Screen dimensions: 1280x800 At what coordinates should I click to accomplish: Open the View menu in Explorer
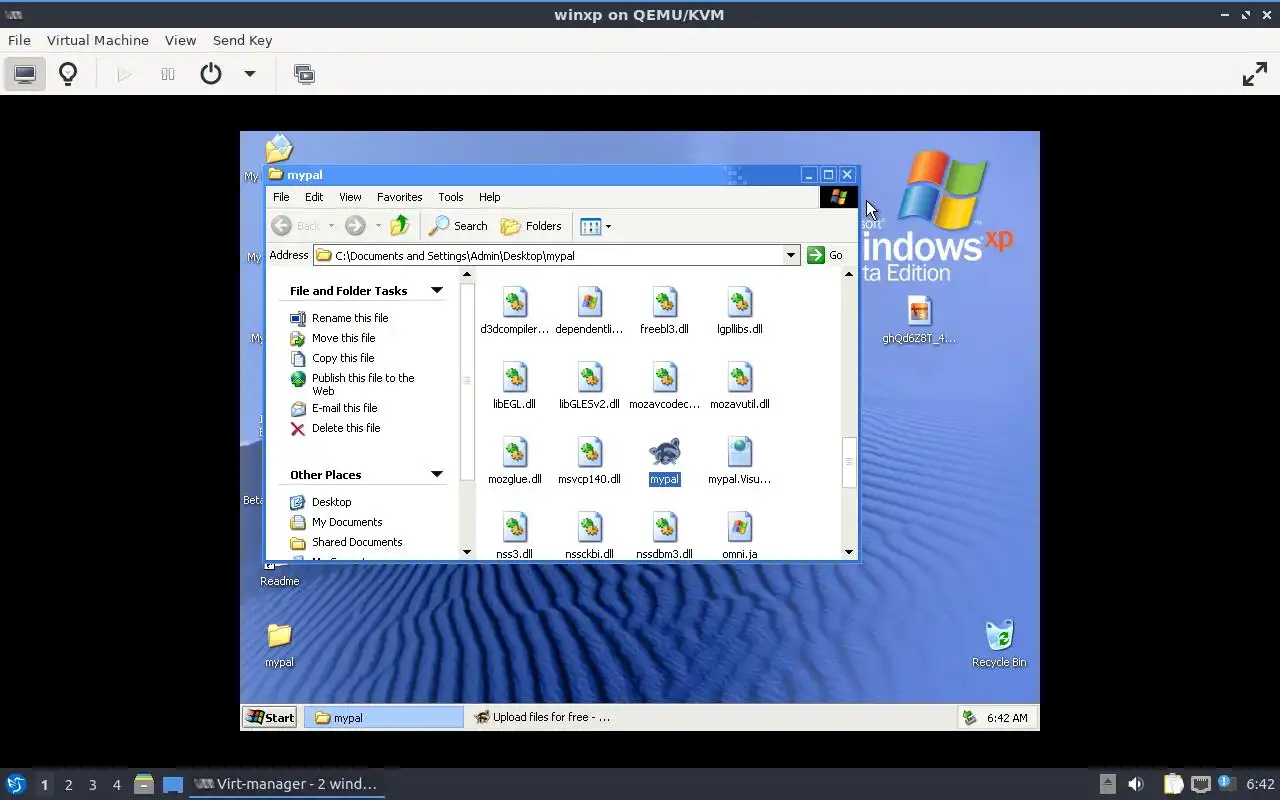pos(350,197)
